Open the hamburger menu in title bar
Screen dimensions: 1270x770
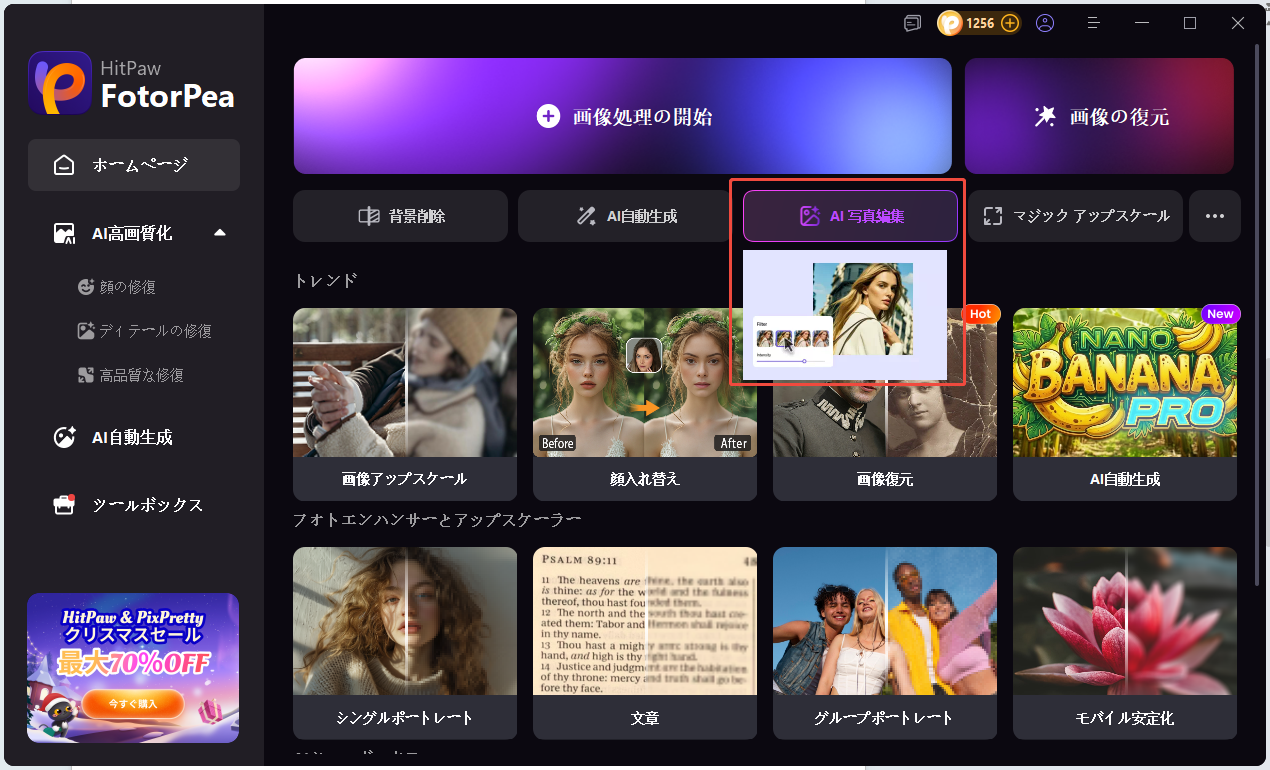click(x=1094, y=23)
